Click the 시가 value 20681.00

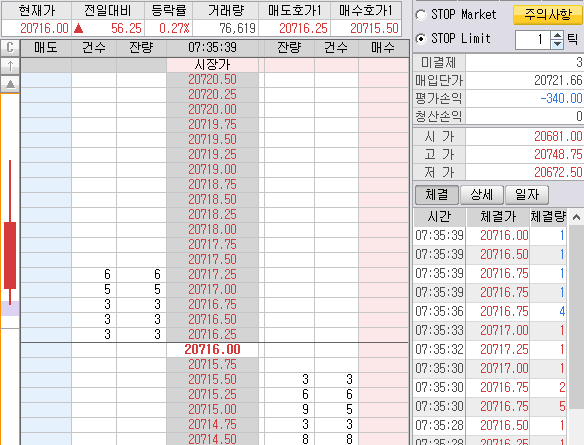[558, 136]
